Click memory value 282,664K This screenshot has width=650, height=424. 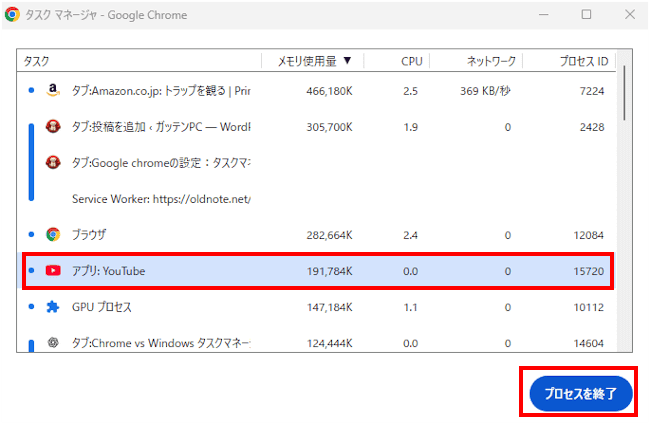(329, 235)
